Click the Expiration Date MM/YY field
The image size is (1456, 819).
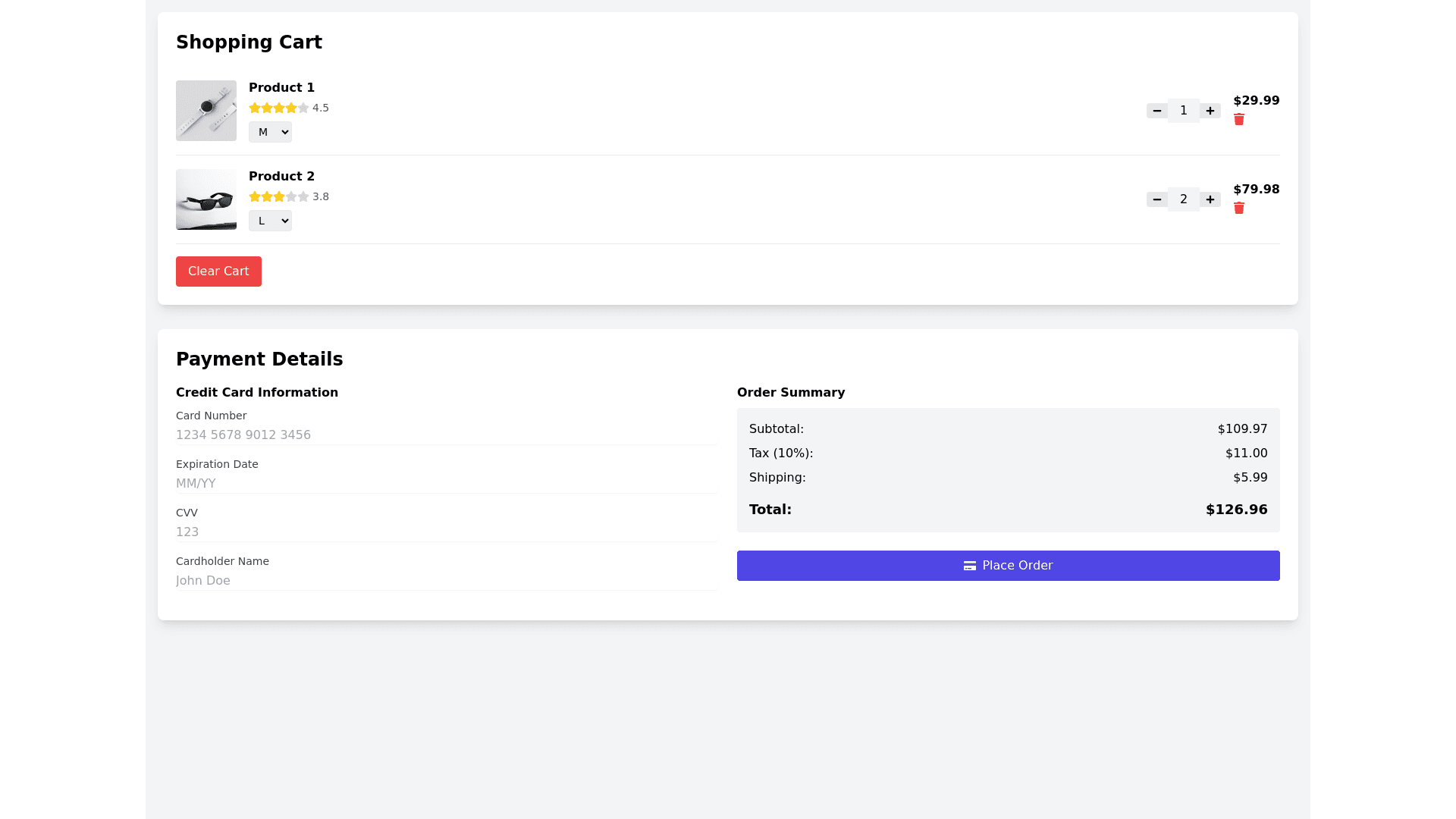[x=446, y=484]
